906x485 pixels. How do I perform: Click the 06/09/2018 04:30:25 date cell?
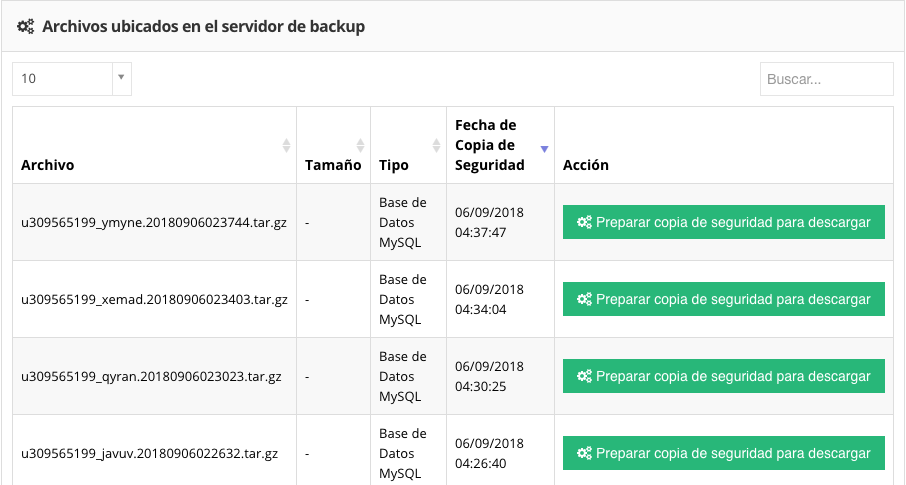490,376
